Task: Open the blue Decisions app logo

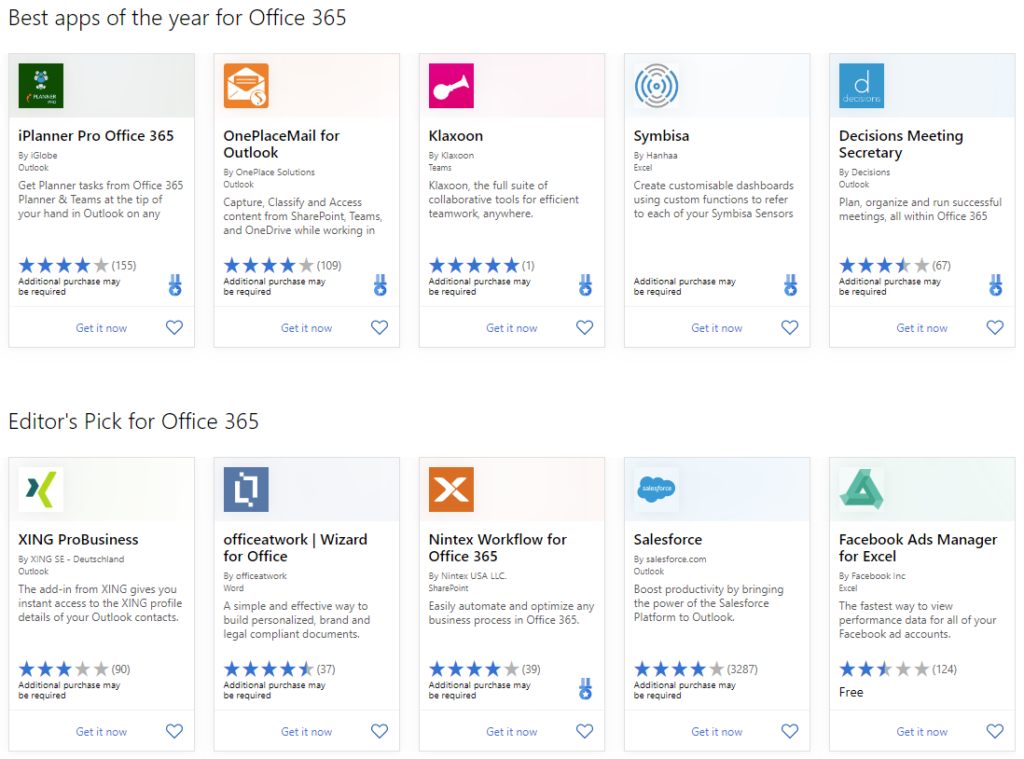Action: (x=861, y=86)
